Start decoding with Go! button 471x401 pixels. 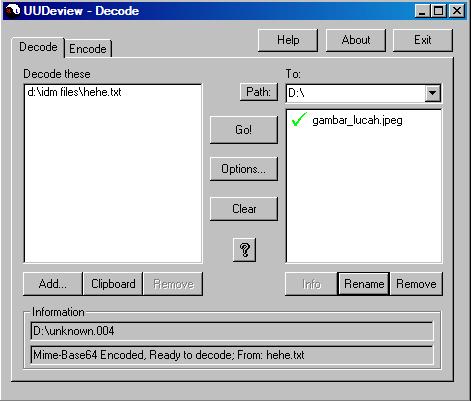[244, 130]
